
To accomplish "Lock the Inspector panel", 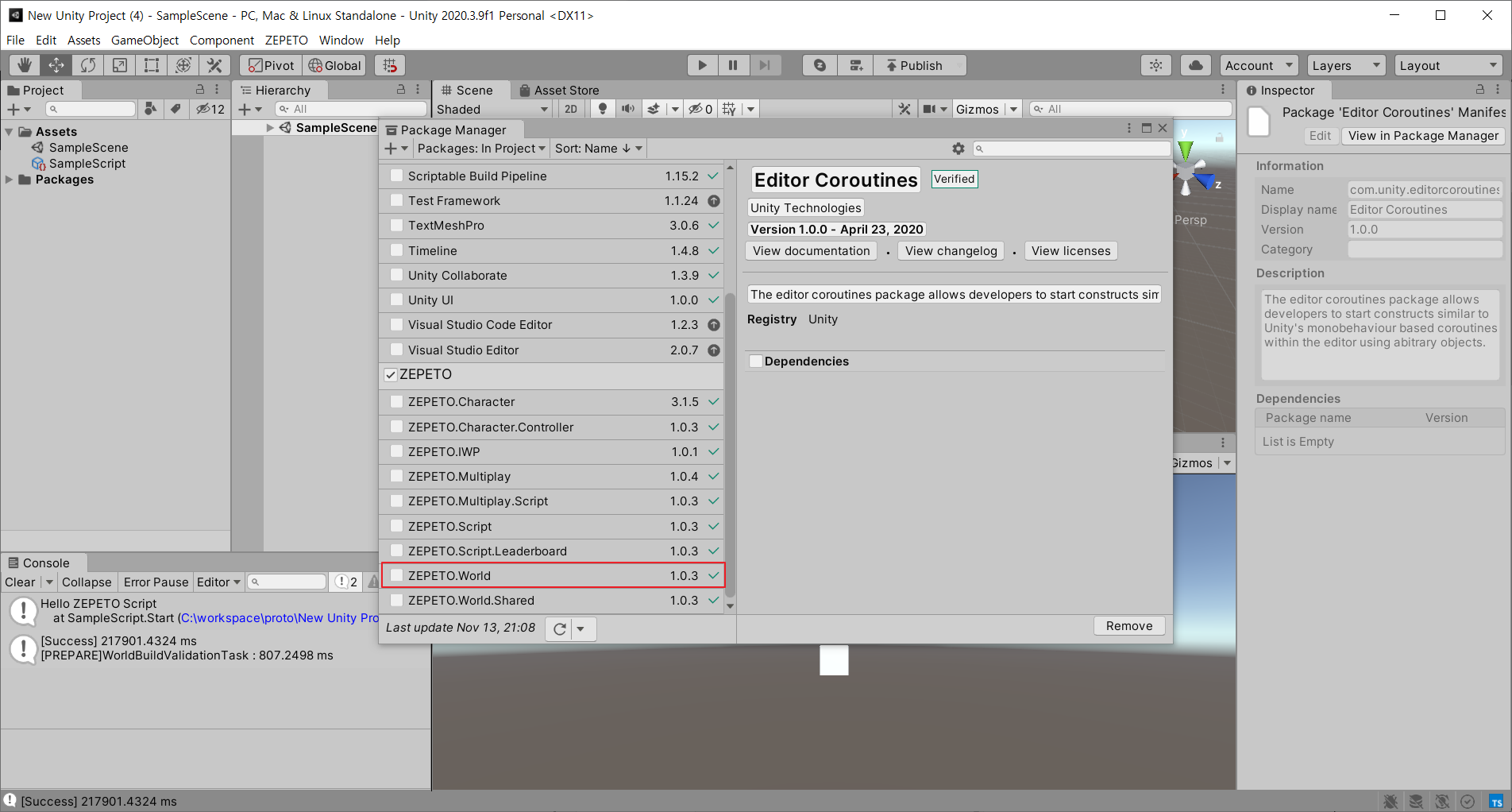I will point(1479,90).
